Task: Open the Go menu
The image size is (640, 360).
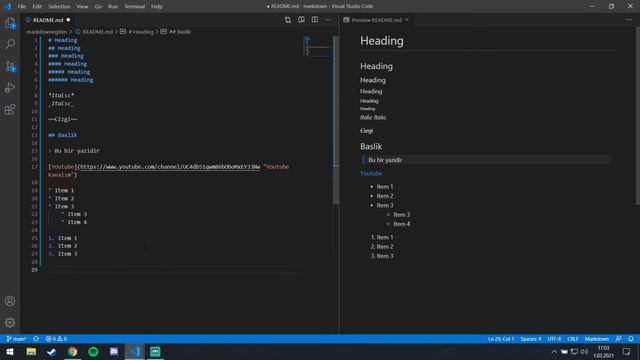Action: 98,7
